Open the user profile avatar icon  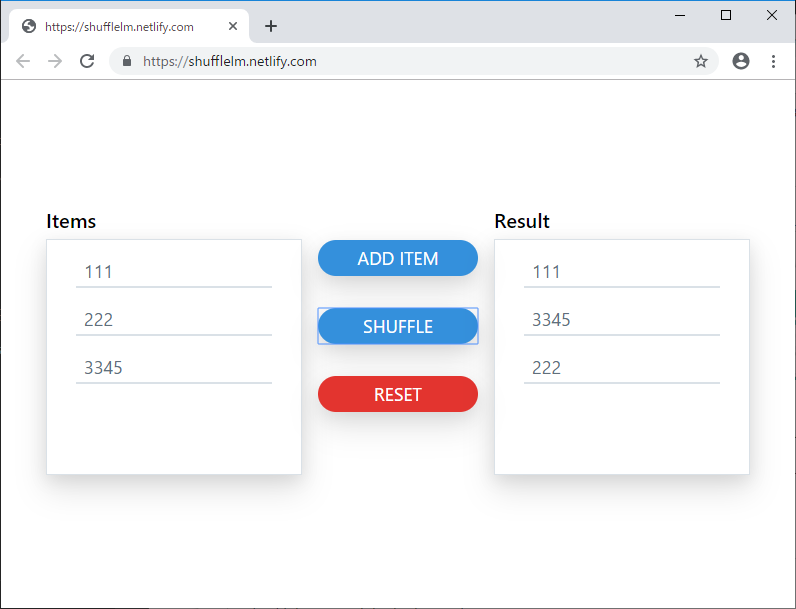point(741,61)
